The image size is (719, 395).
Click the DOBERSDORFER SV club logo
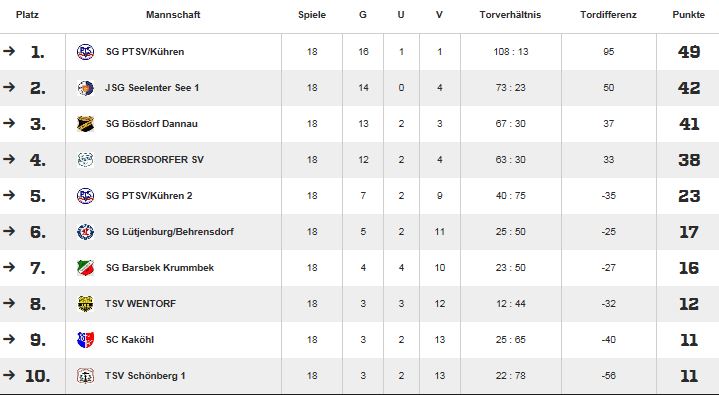tap(86, 160)
